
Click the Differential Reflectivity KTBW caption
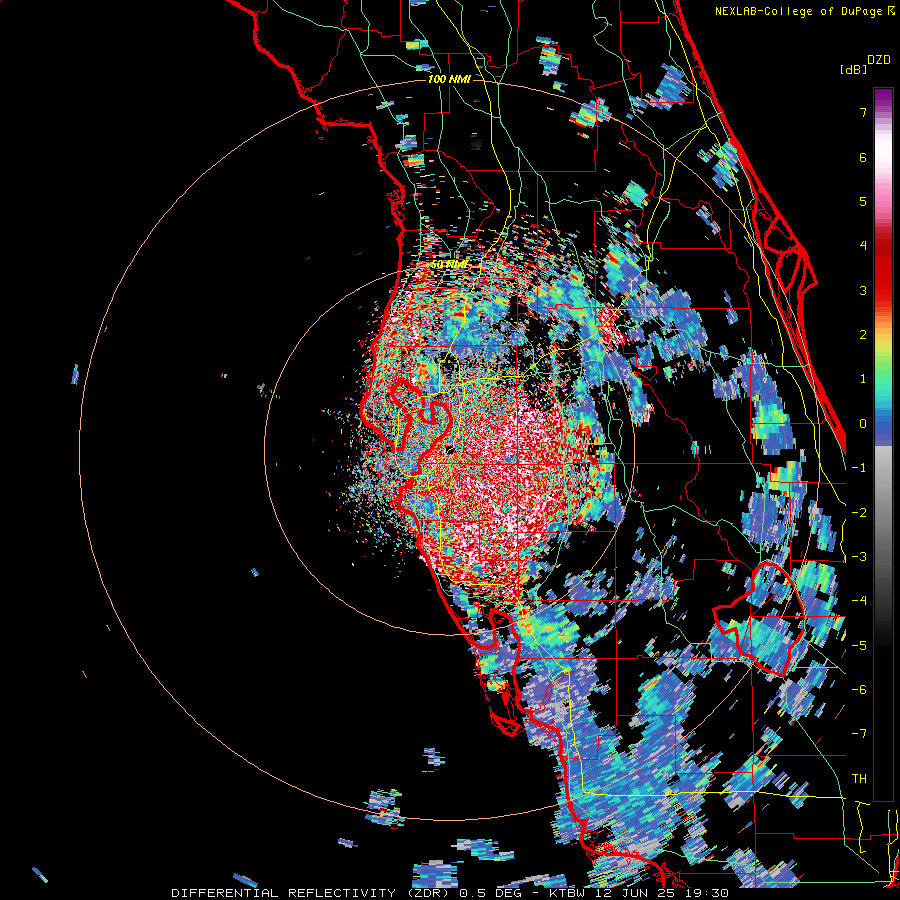(450, 893)
